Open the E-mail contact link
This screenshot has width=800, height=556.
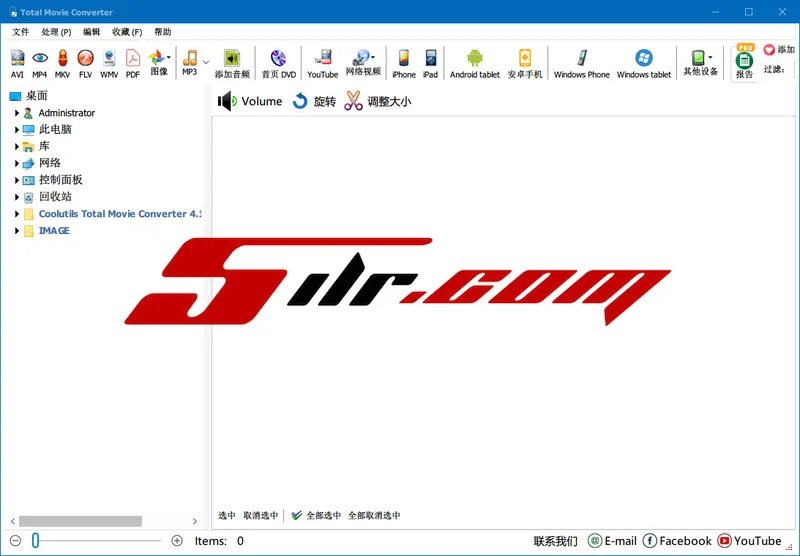612,541
